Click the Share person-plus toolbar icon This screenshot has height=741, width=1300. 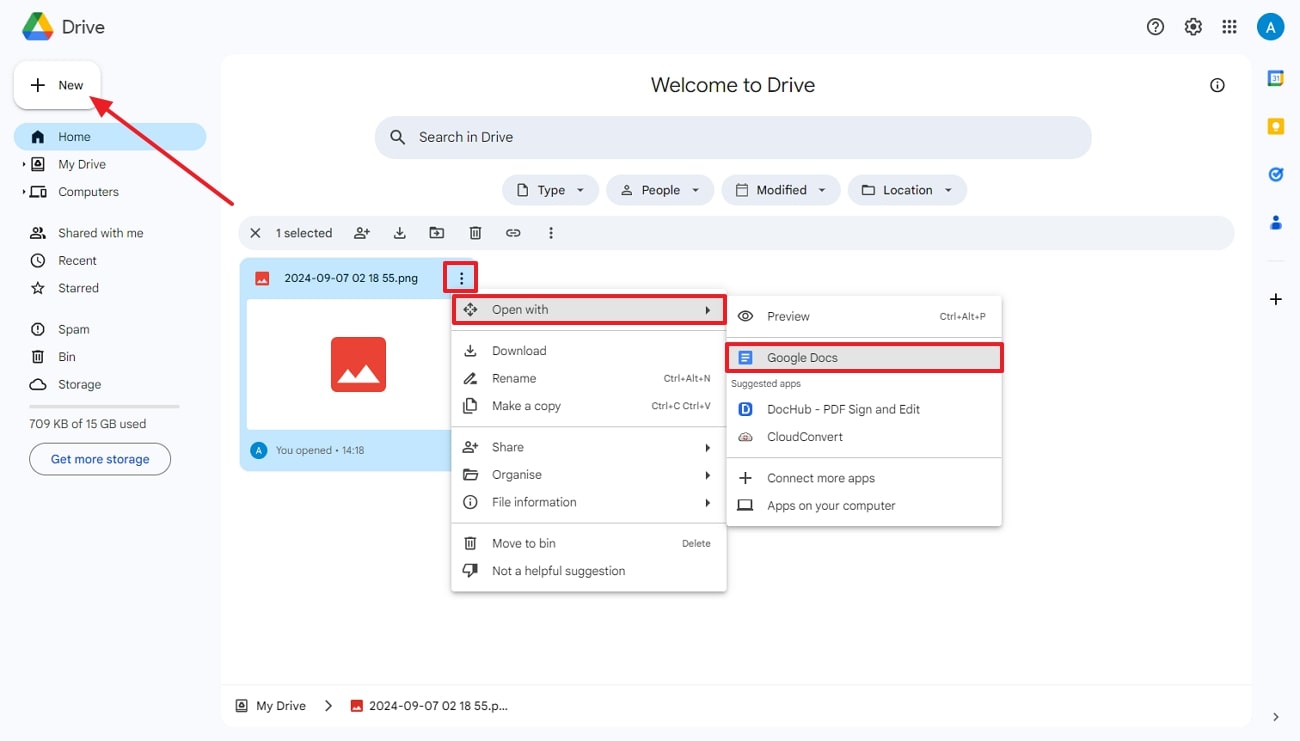pyautogui.click(x=362, y=233)
